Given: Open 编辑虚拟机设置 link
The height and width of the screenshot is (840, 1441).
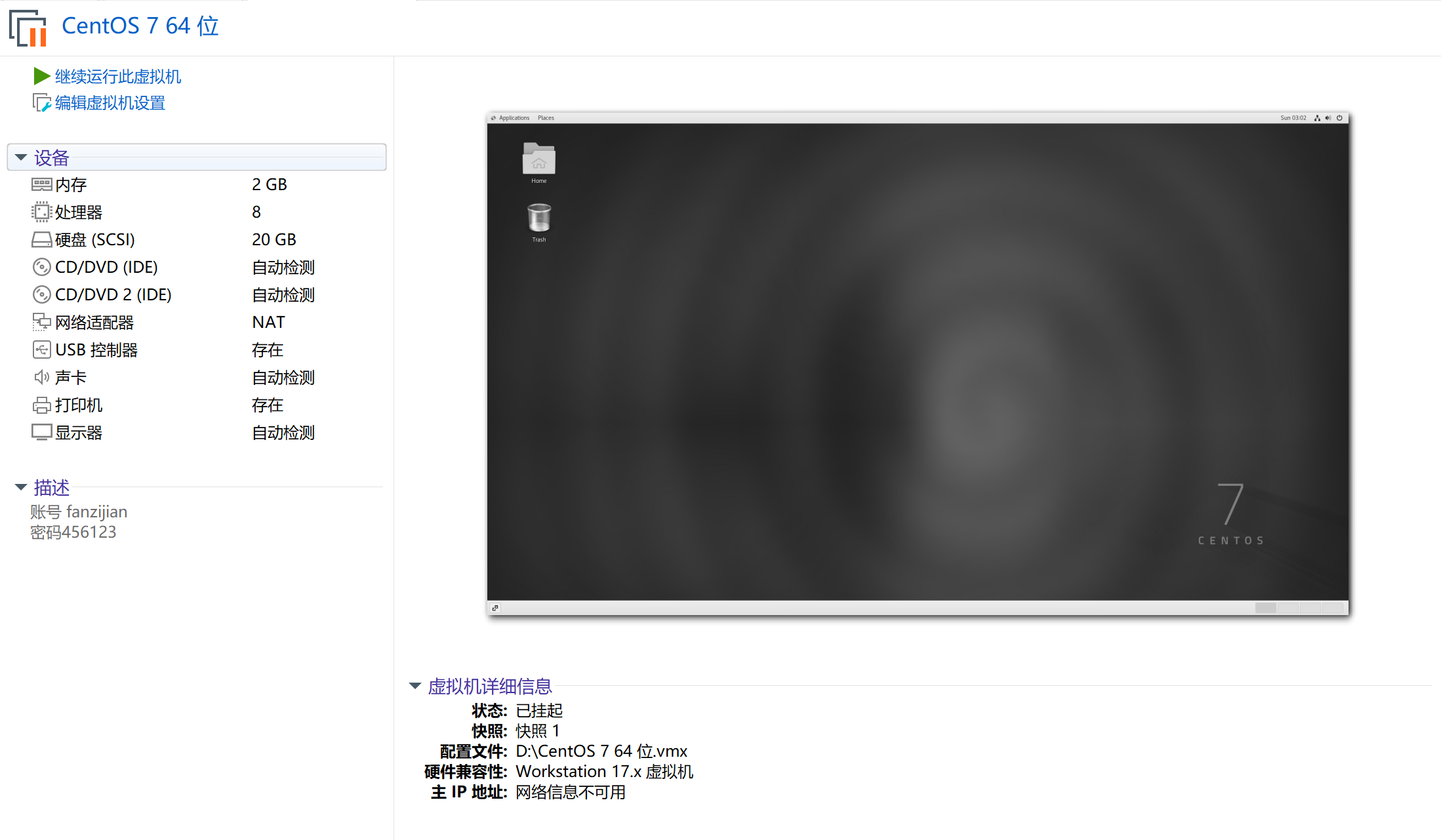Looking at the screenshot, I should pos(110,103).
